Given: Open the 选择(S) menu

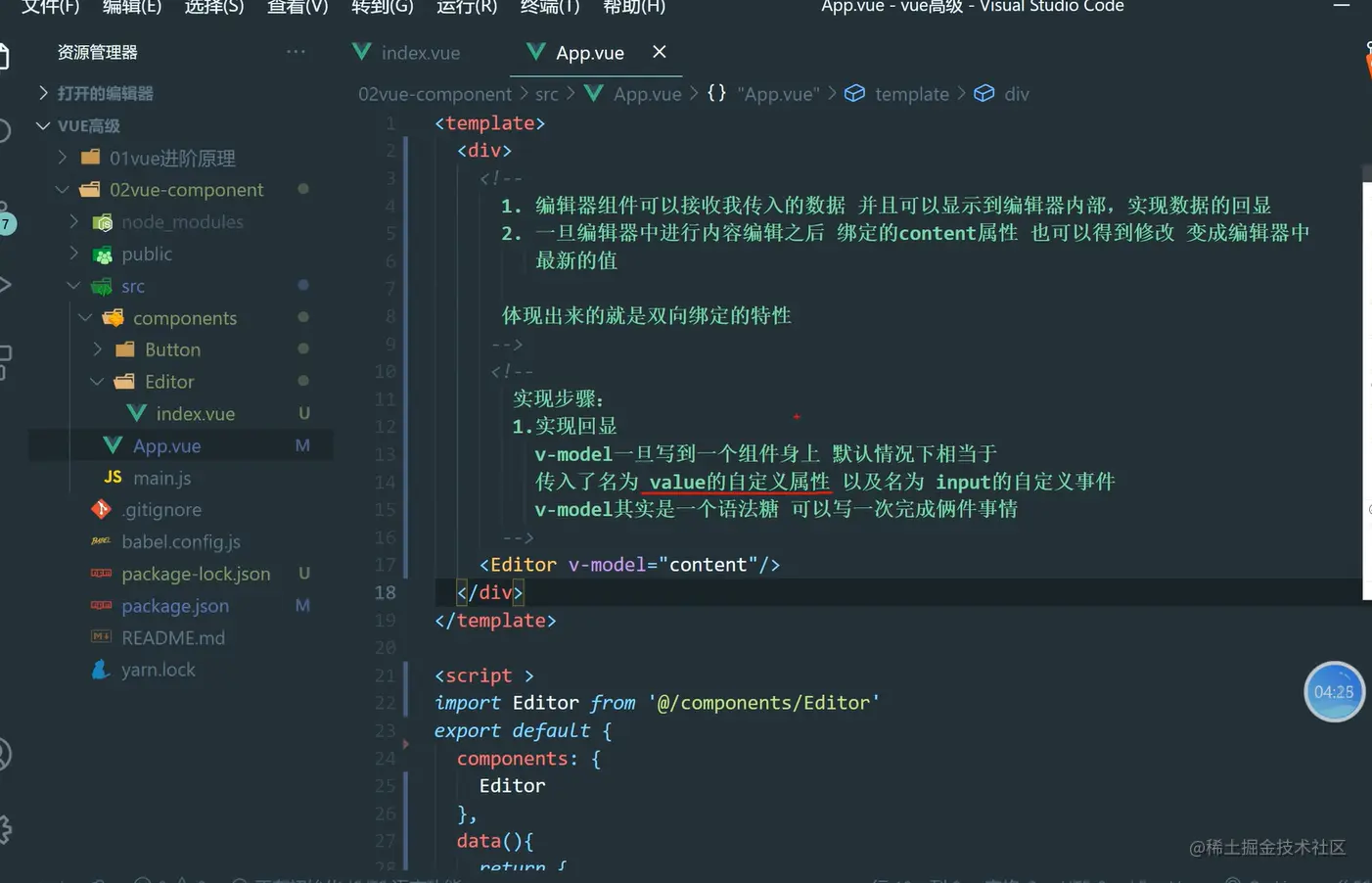Looking at the screenshot, I should (x=214, y=6).
